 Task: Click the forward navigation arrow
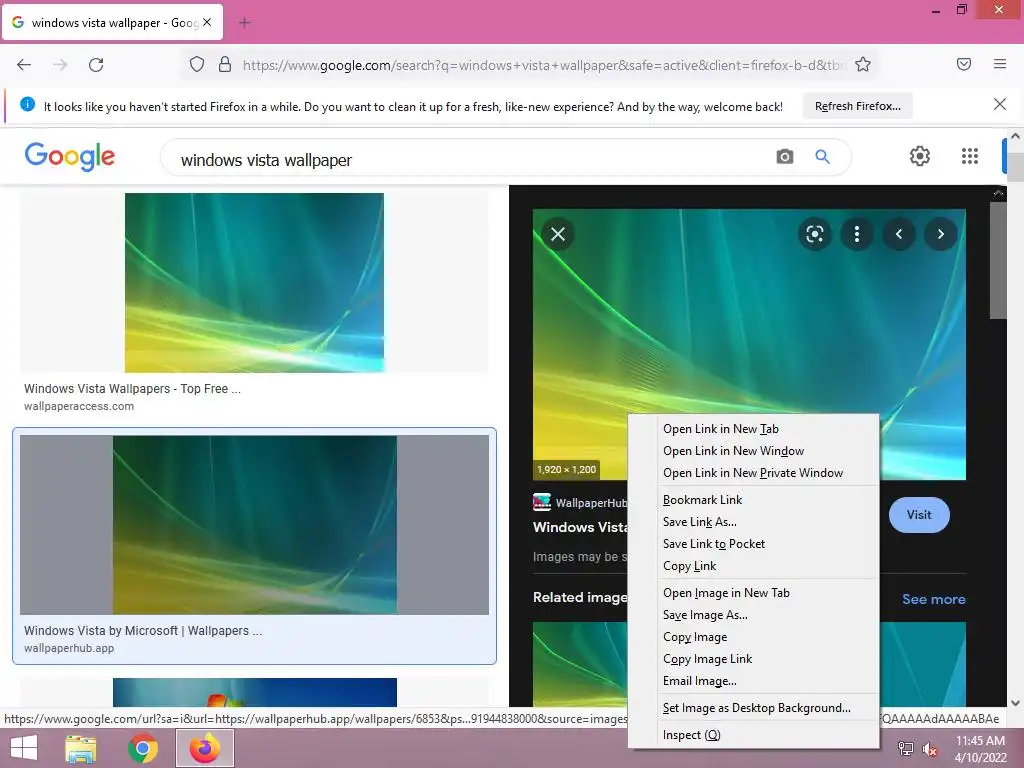(x=60, y=65)
